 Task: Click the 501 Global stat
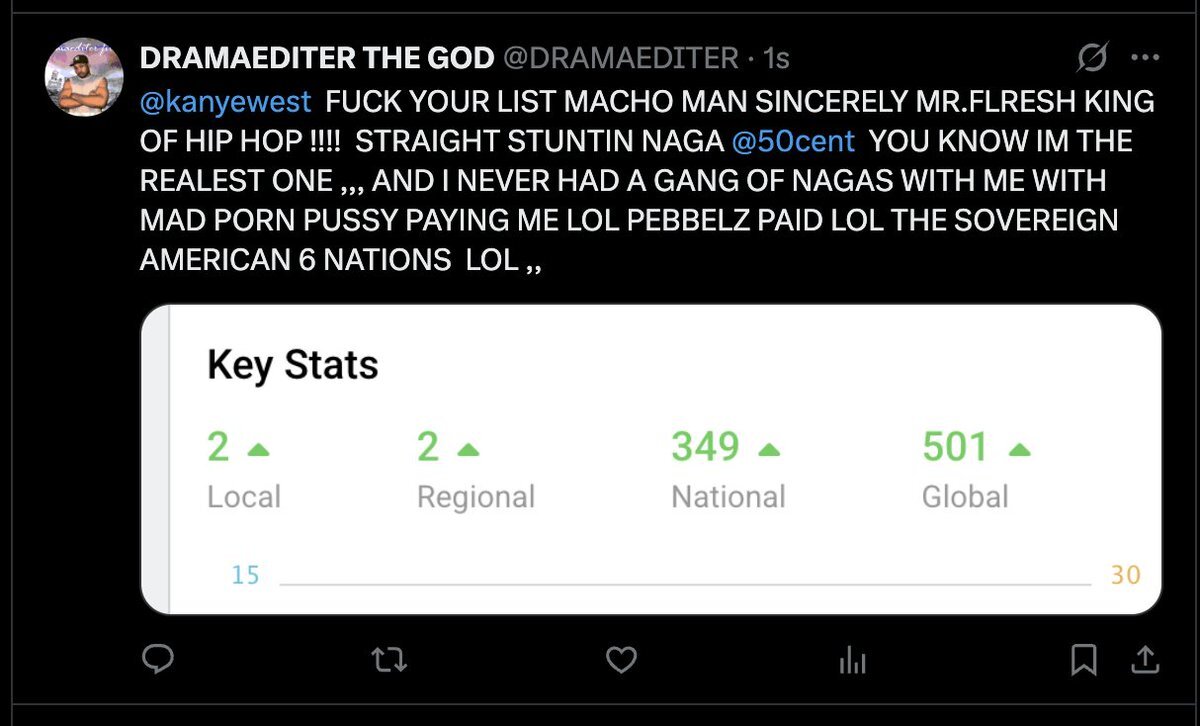pyautogui.click(x=955, y=448)
